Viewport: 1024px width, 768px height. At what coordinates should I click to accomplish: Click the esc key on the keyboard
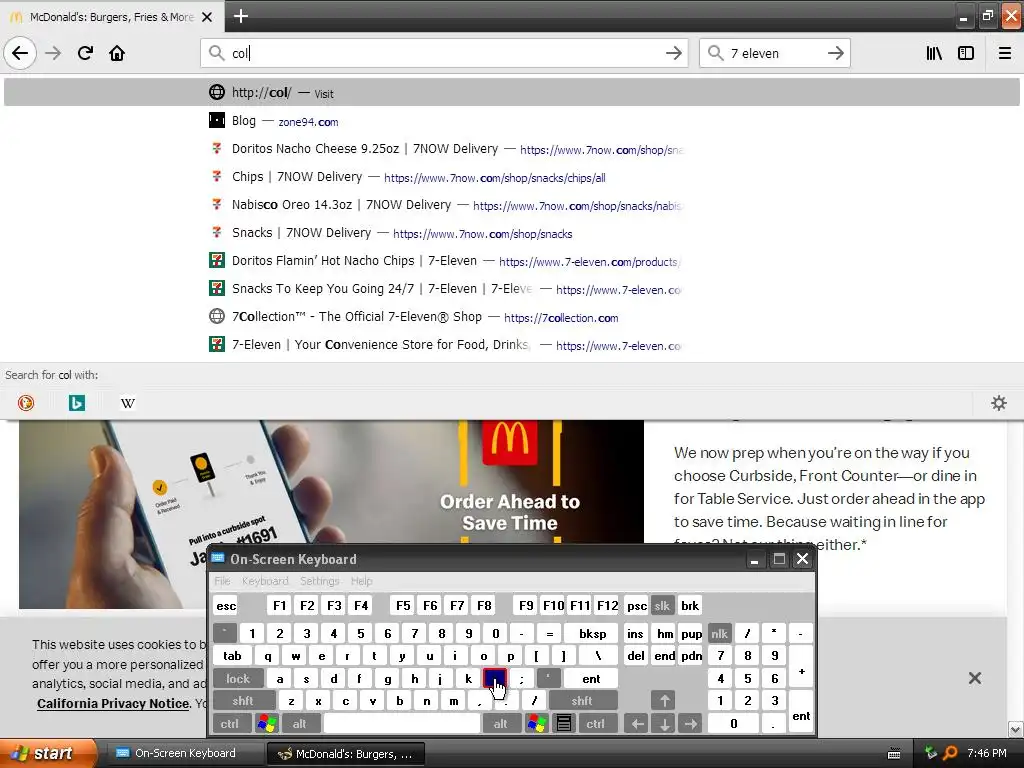click(226, 605)
